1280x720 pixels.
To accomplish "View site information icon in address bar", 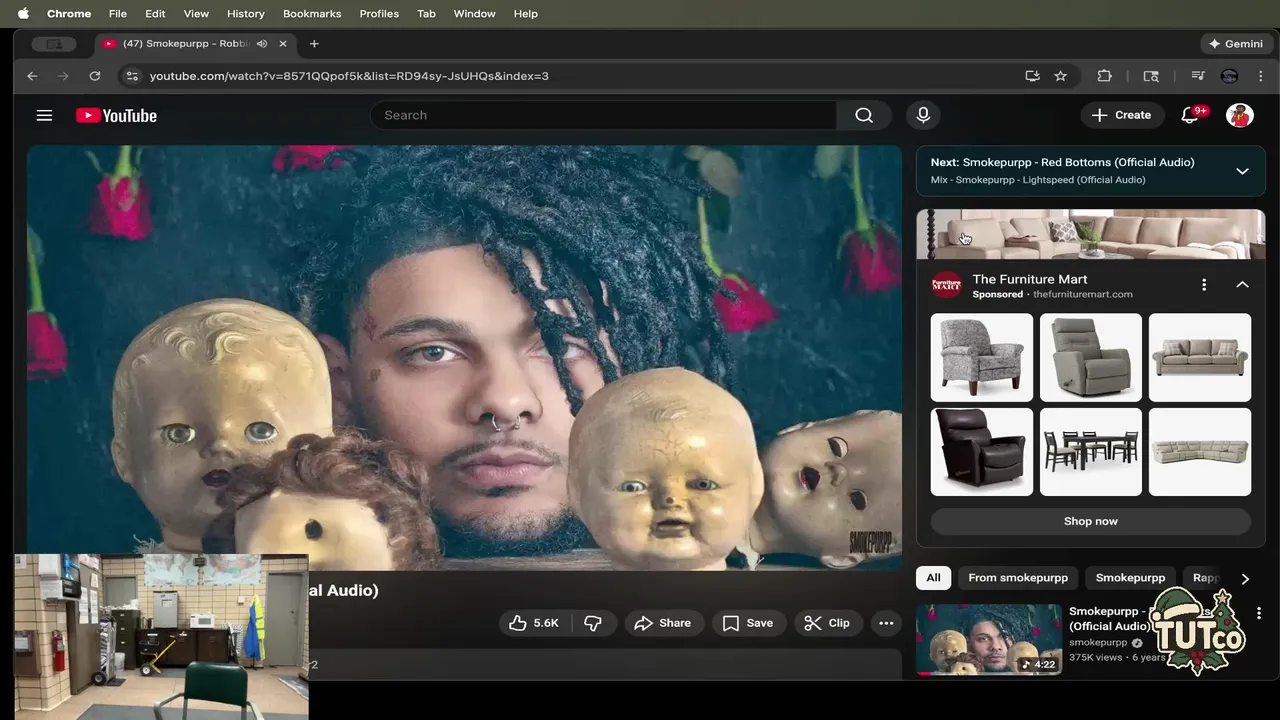I will tap(130, 76).
